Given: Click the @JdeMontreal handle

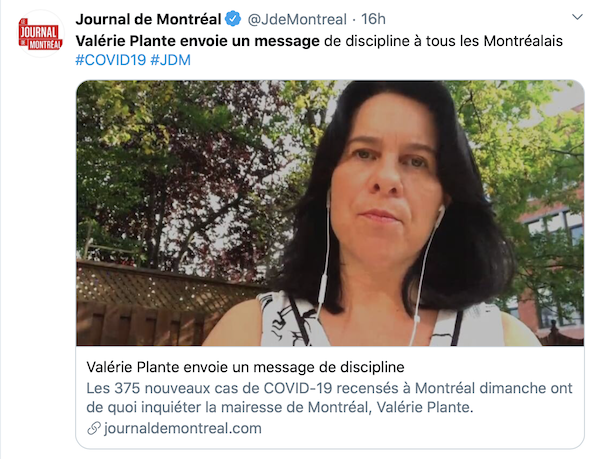Looking at the screenshot, I should 297,19.
